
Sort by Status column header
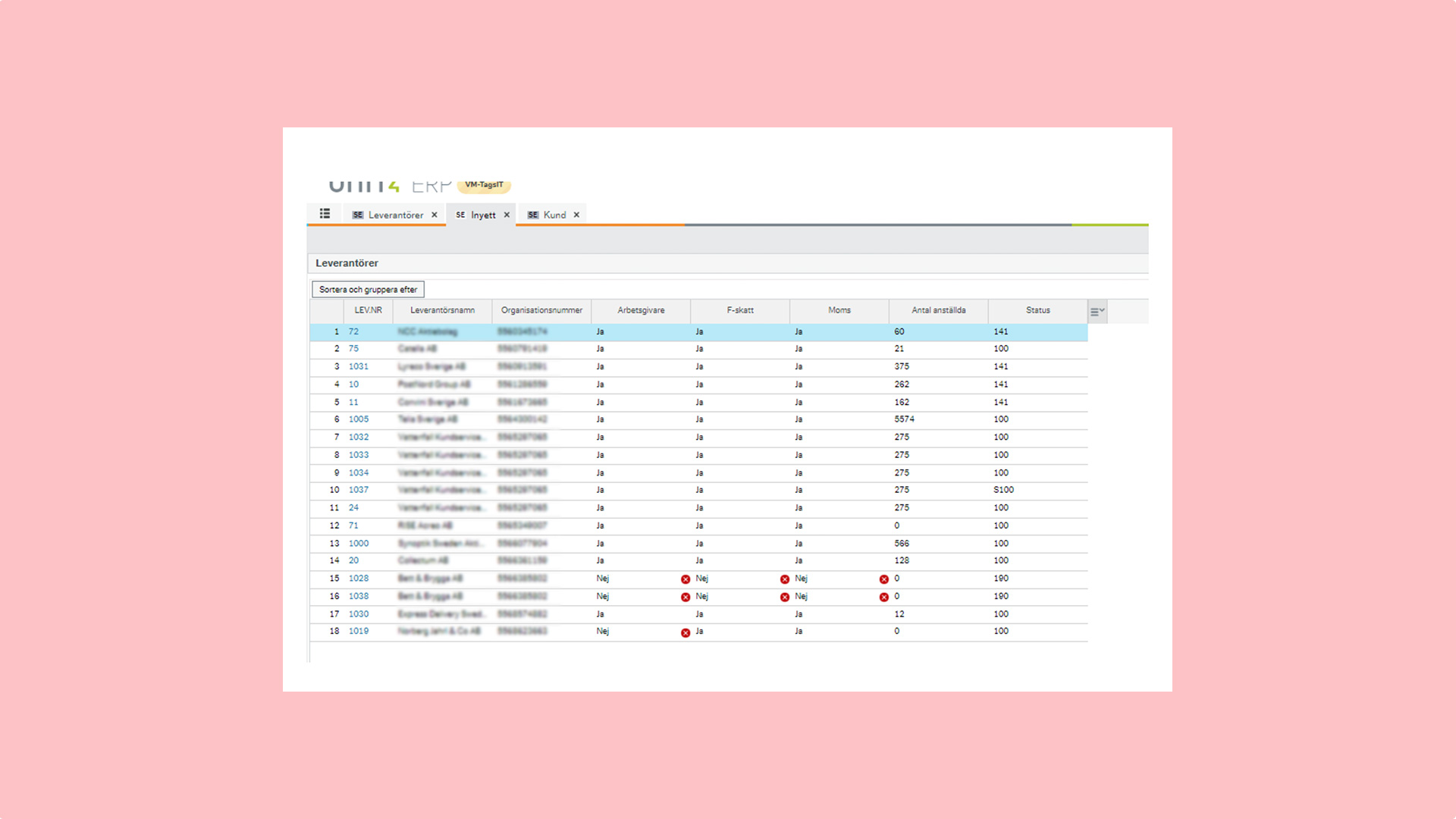(x=1038, y=310)
